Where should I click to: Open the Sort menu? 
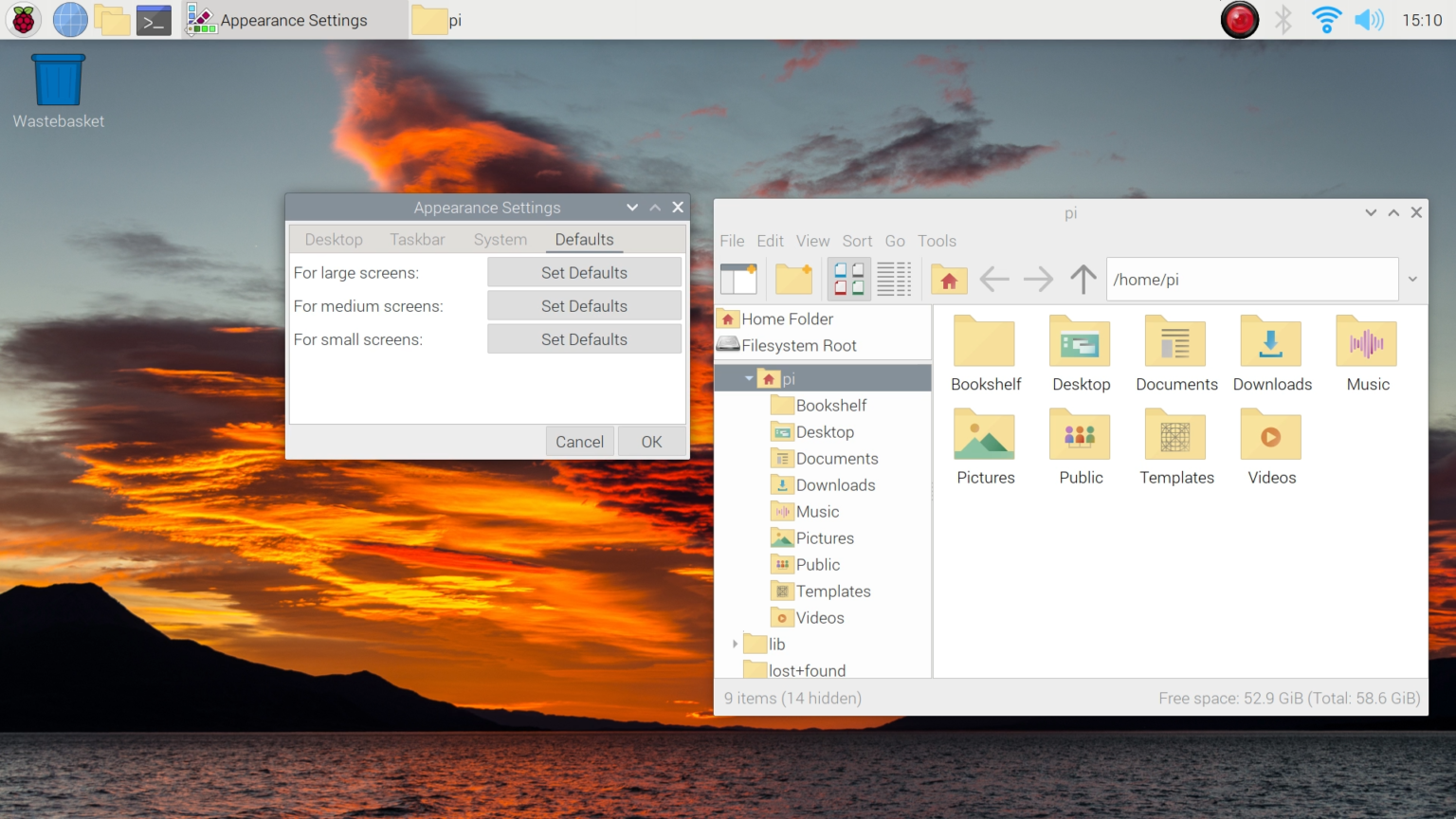point(857,241)
